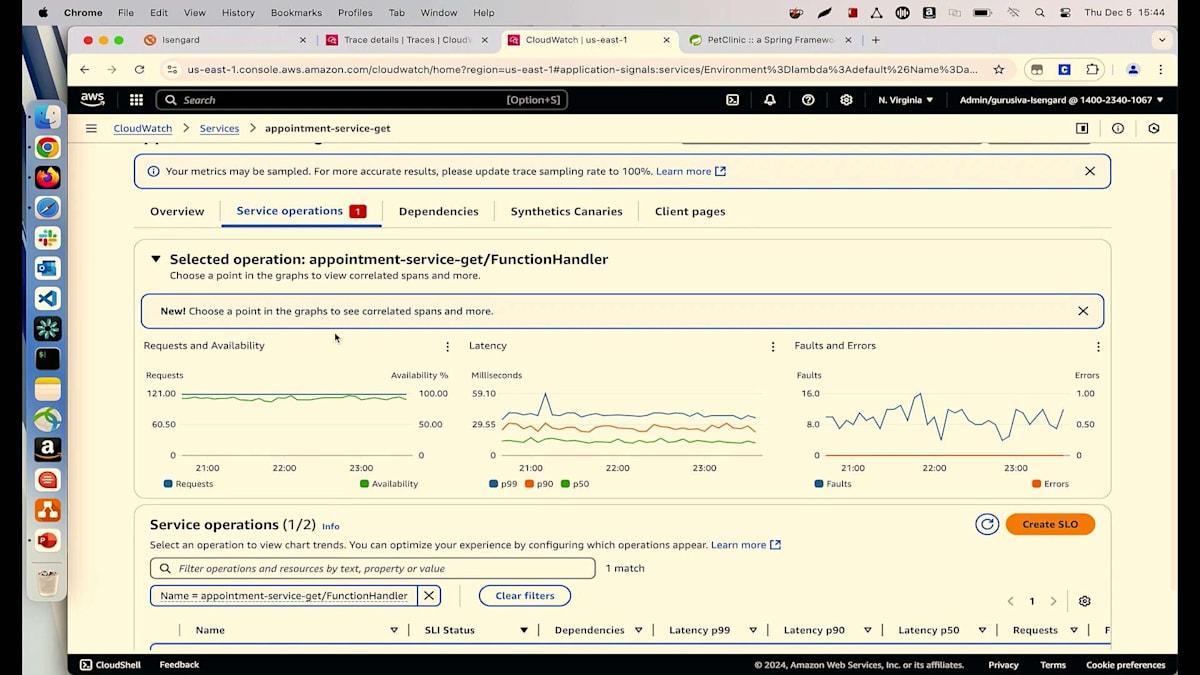Toggle the Faults series legend

[833, 484]
